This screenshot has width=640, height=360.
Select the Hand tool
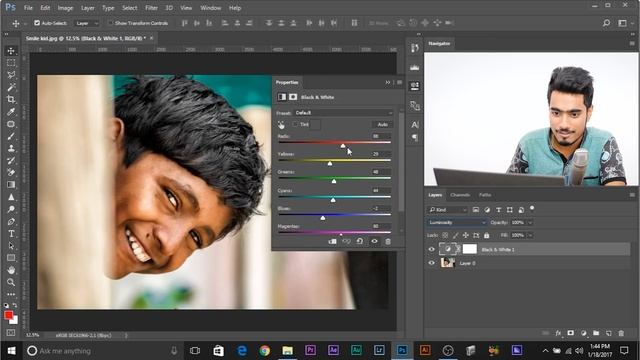pyautogui.click(x=11, y=270)
